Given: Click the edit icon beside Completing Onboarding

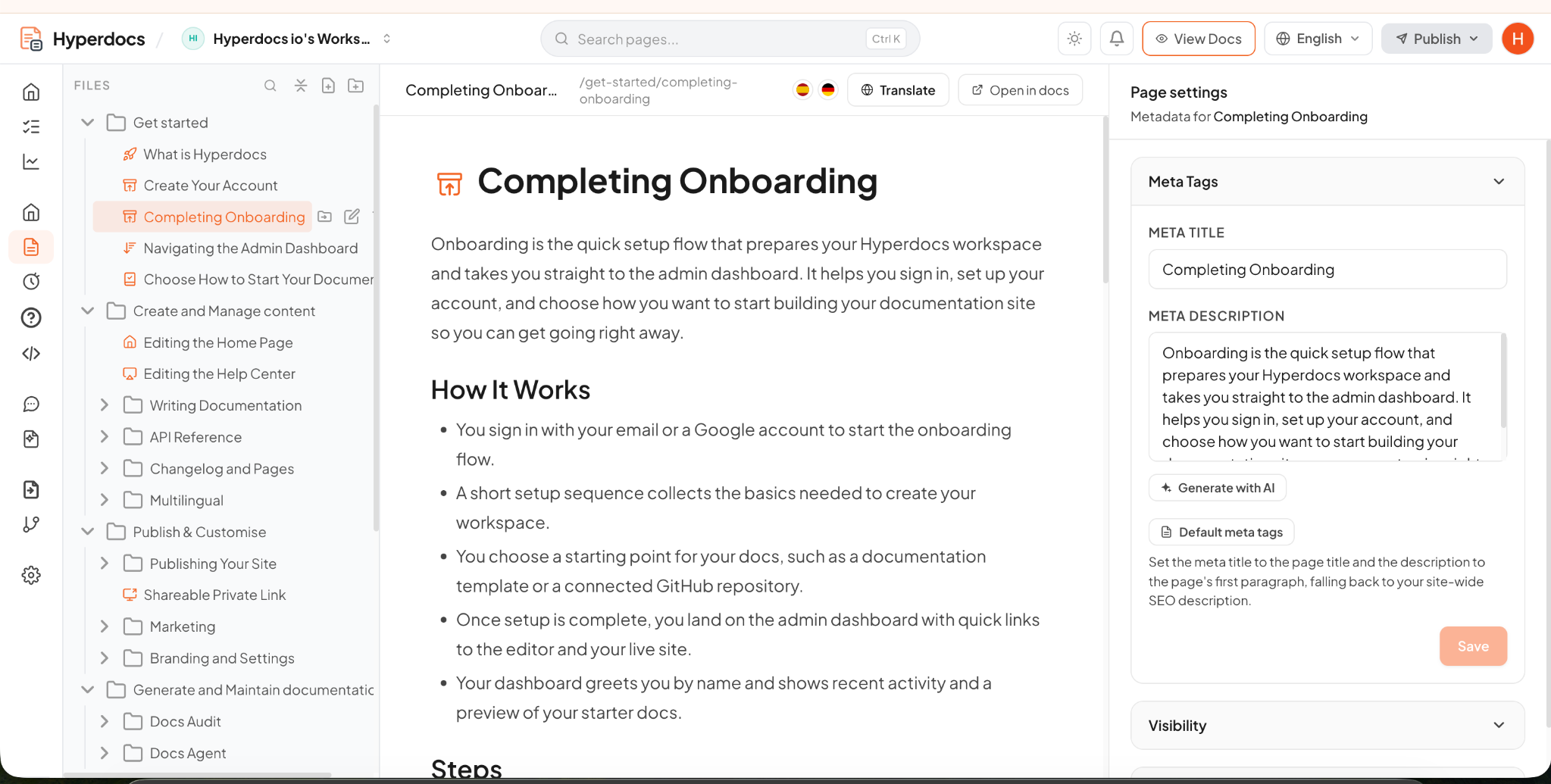Looking at the screenshot, I should click(x=352, y=217).
